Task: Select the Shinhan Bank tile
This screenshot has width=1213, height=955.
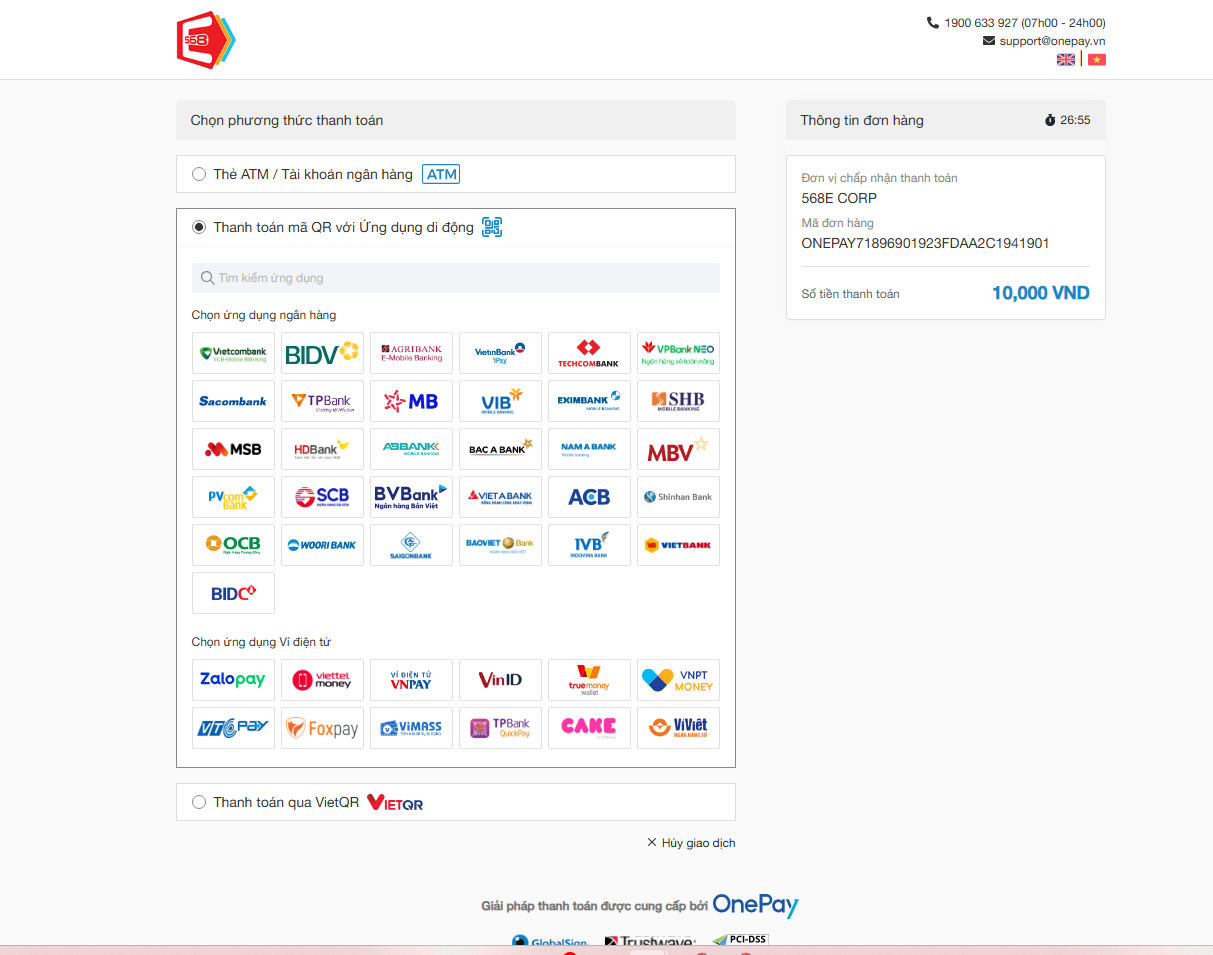Action: click(x=678, y=497)
